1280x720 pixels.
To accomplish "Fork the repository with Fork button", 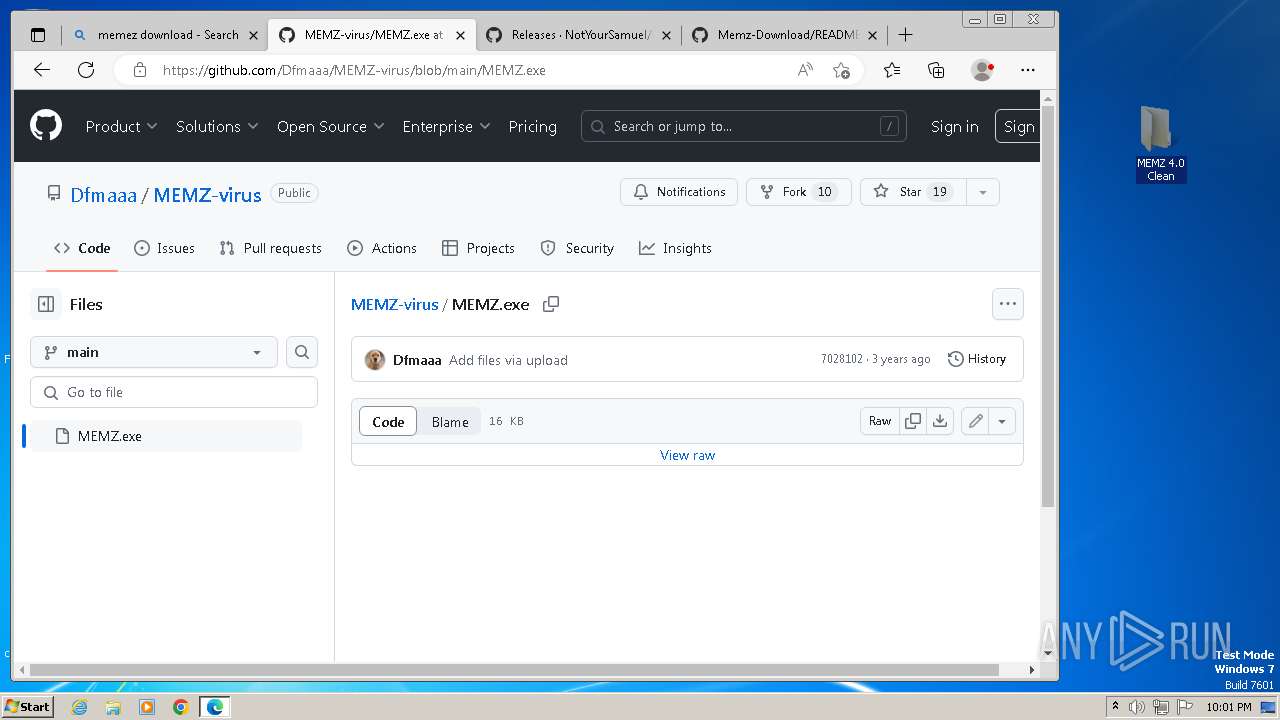I will (x=798, y=192).
